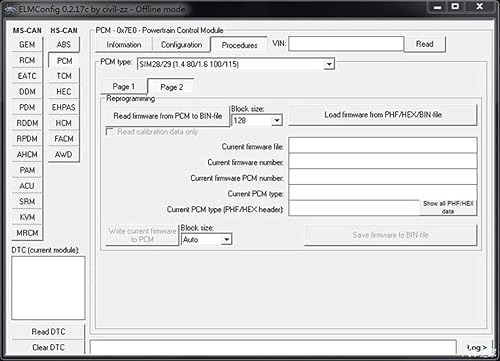
Task: Click Current firmware PCM number field
Action: pyautogui.click(x=383, y=177)
